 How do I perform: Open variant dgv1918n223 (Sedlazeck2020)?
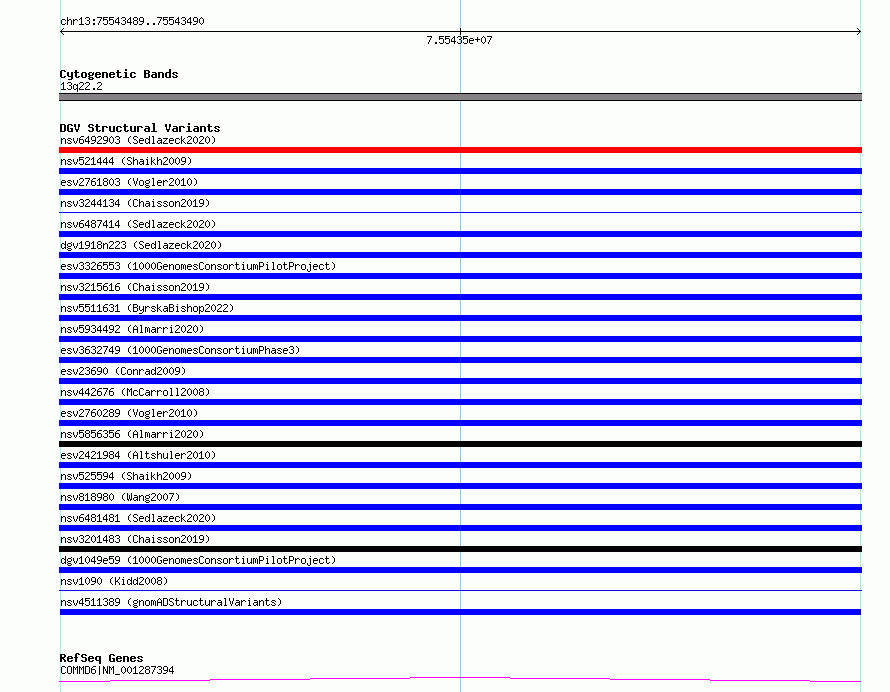(141, 245)
